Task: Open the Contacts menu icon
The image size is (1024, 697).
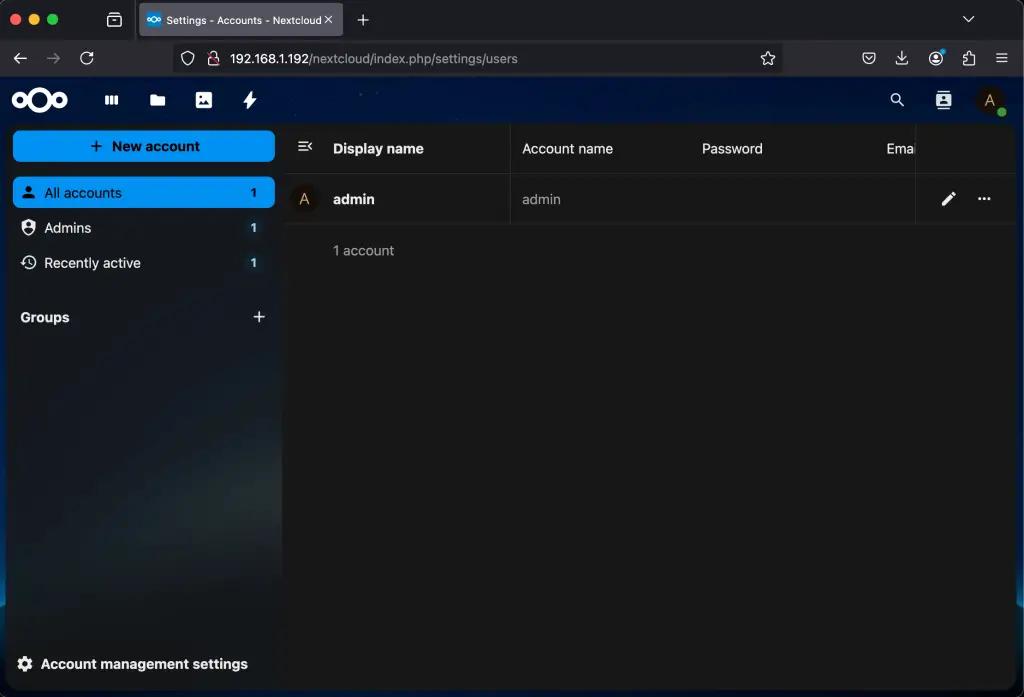Action: (943, 100)
